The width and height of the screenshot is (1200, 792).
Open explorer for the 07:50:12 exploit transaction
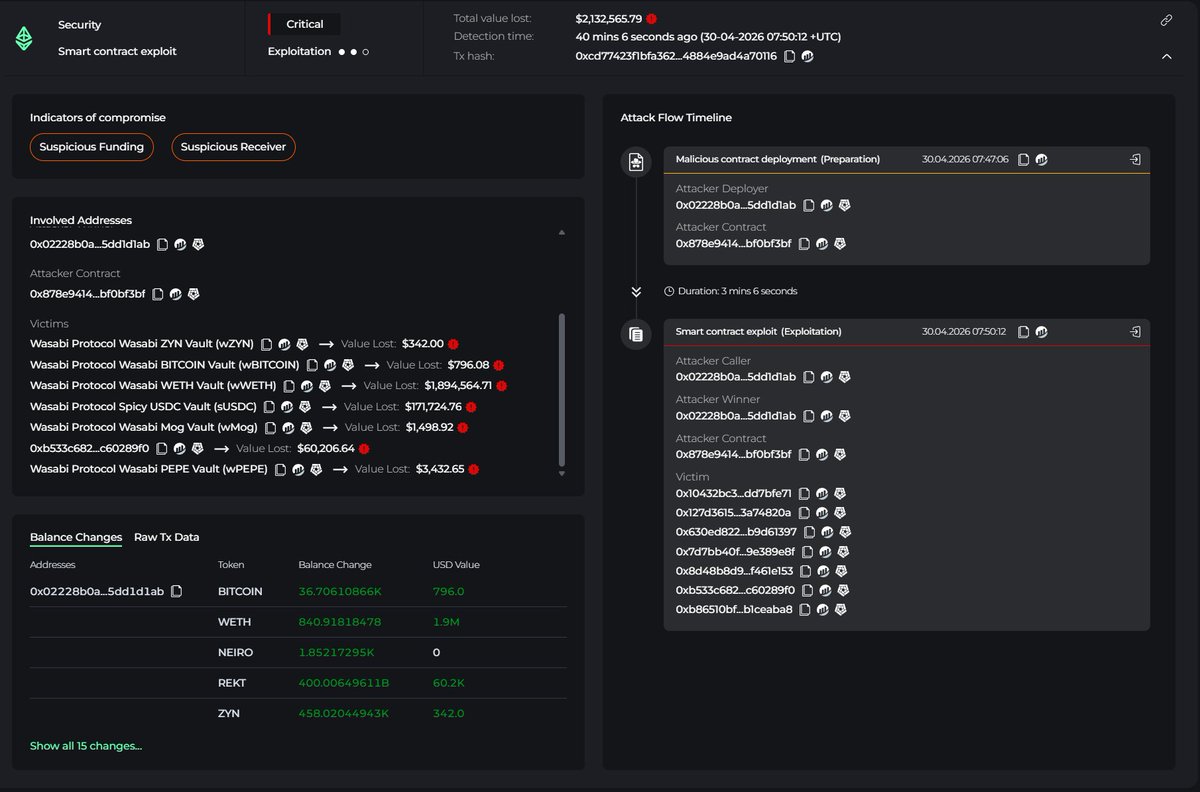[1041, 331]
